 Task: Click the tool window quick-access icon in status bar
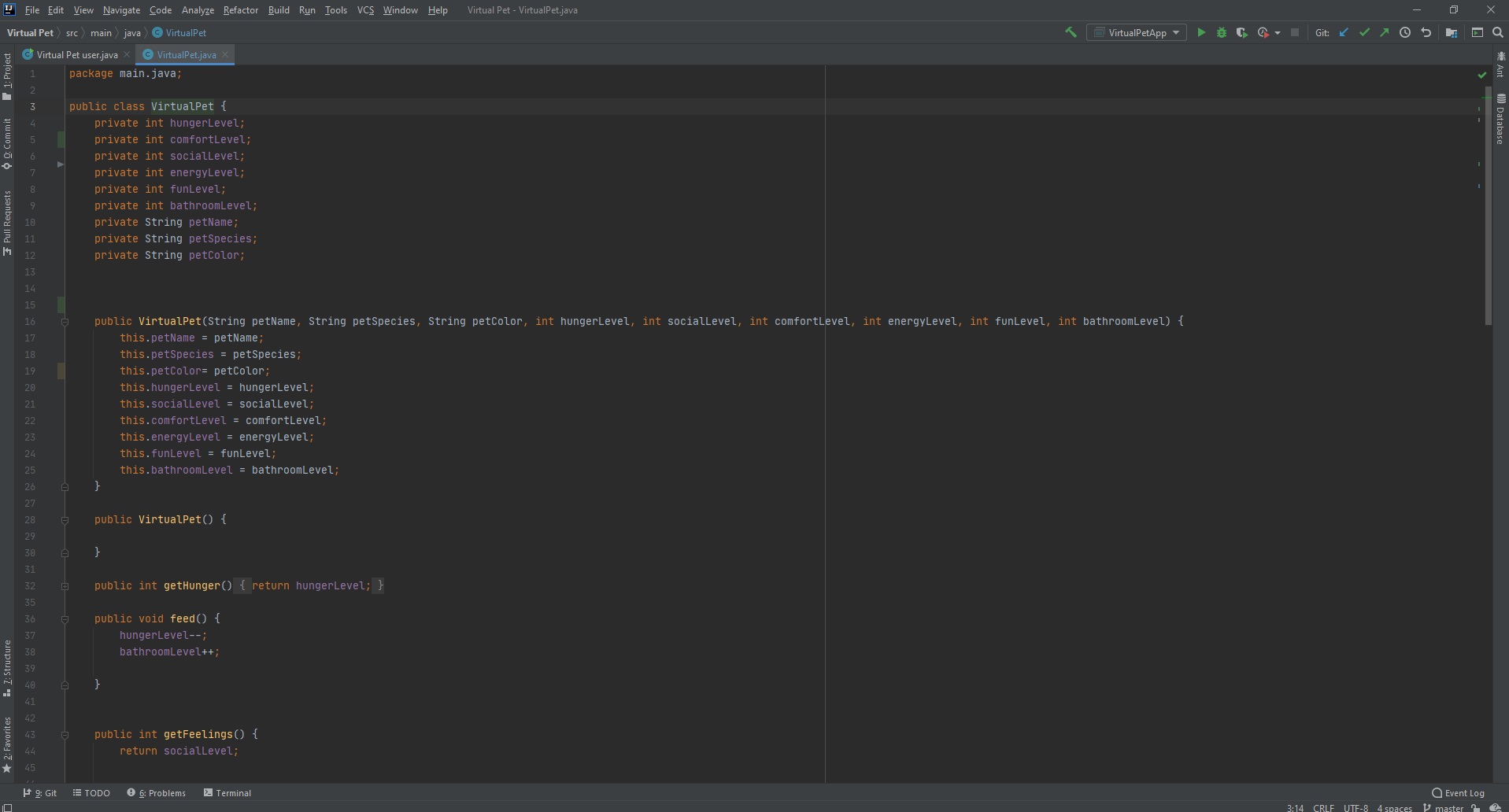[8, 807]
